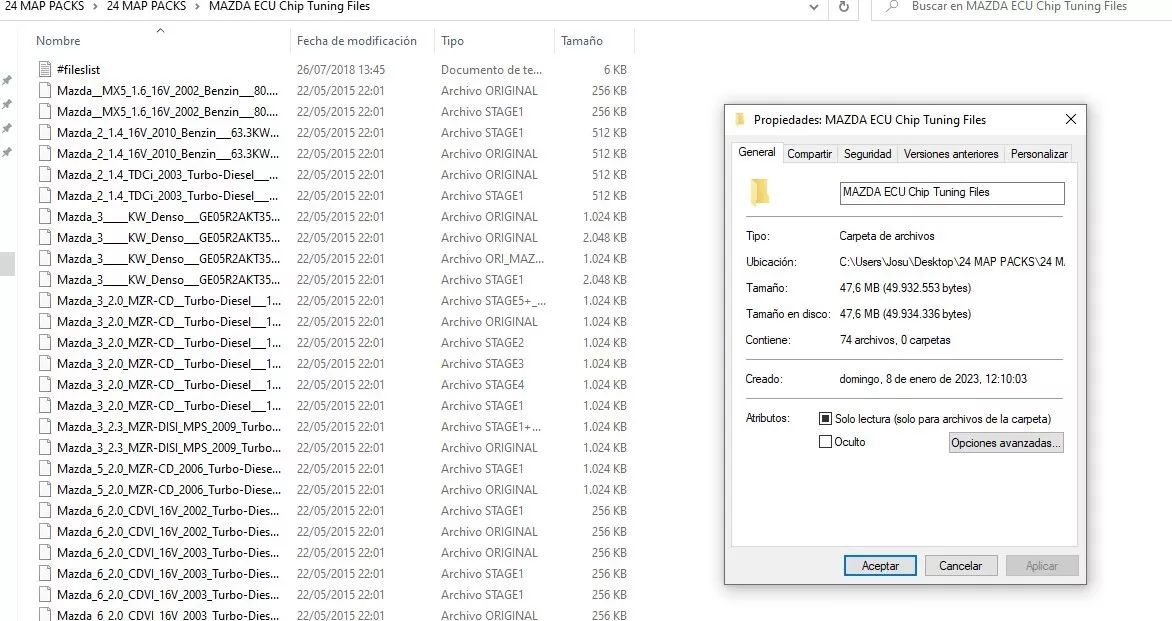This screenshot has height=621, width=1172.
Task: Sort files by the Tamaño column
Action: pos(582,41)
